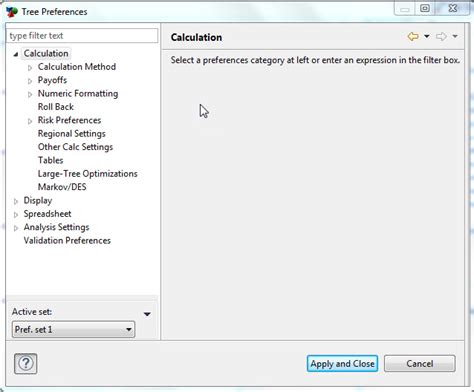Open the help question mark icon

click(x=26, y=363)
